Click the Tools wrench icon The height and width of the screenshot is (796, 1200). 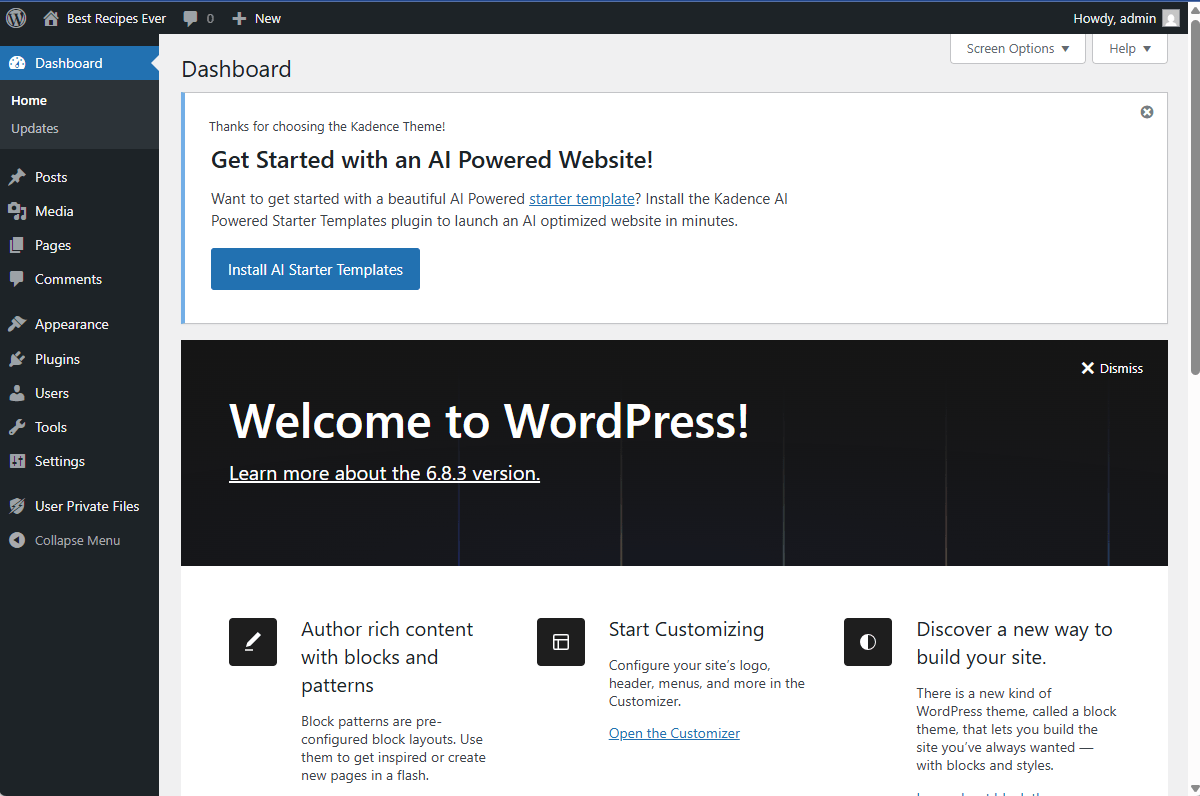[17, 427]
